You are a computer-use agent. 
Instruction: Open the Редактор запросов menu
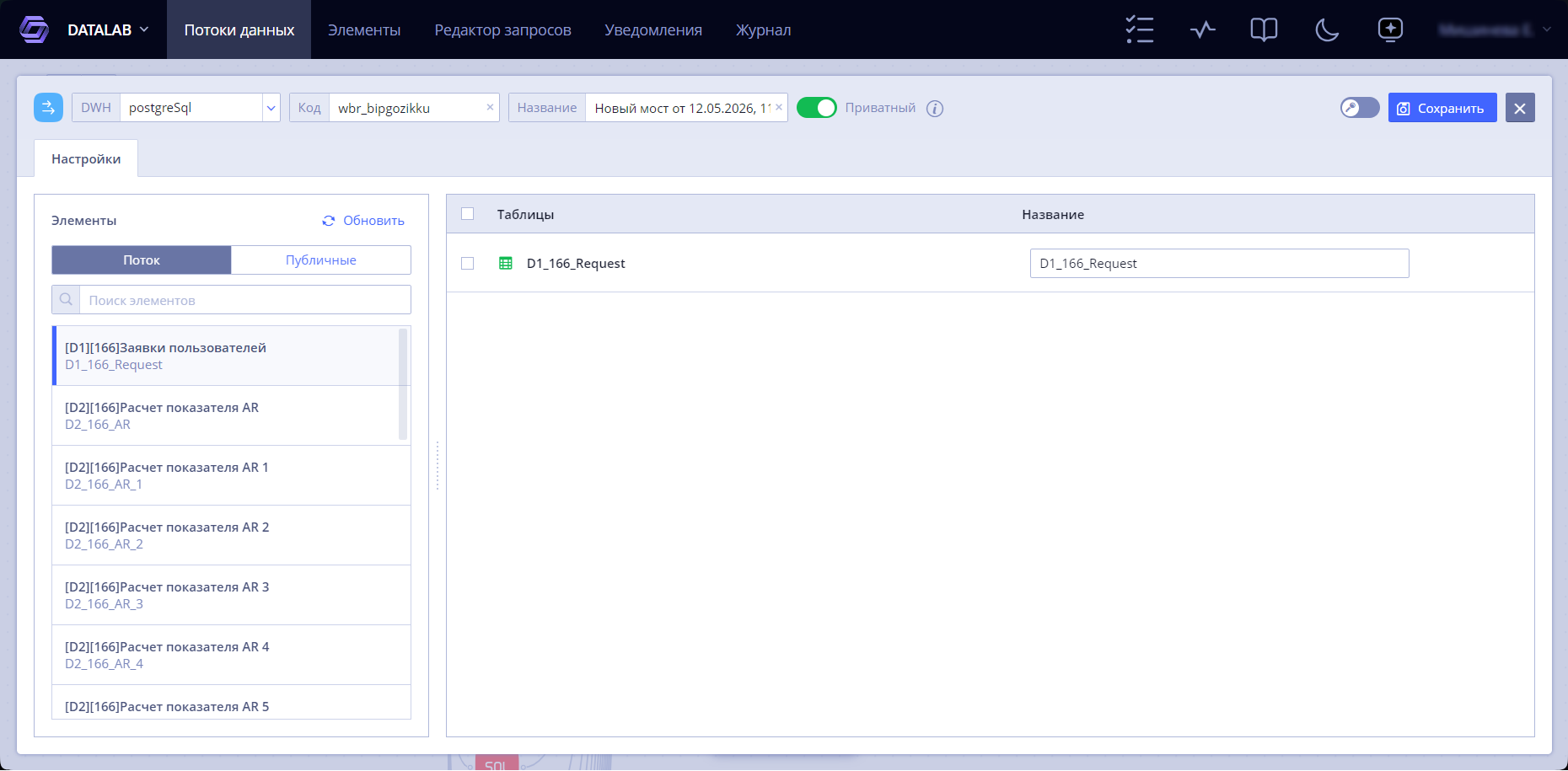(x=502, y=29)
